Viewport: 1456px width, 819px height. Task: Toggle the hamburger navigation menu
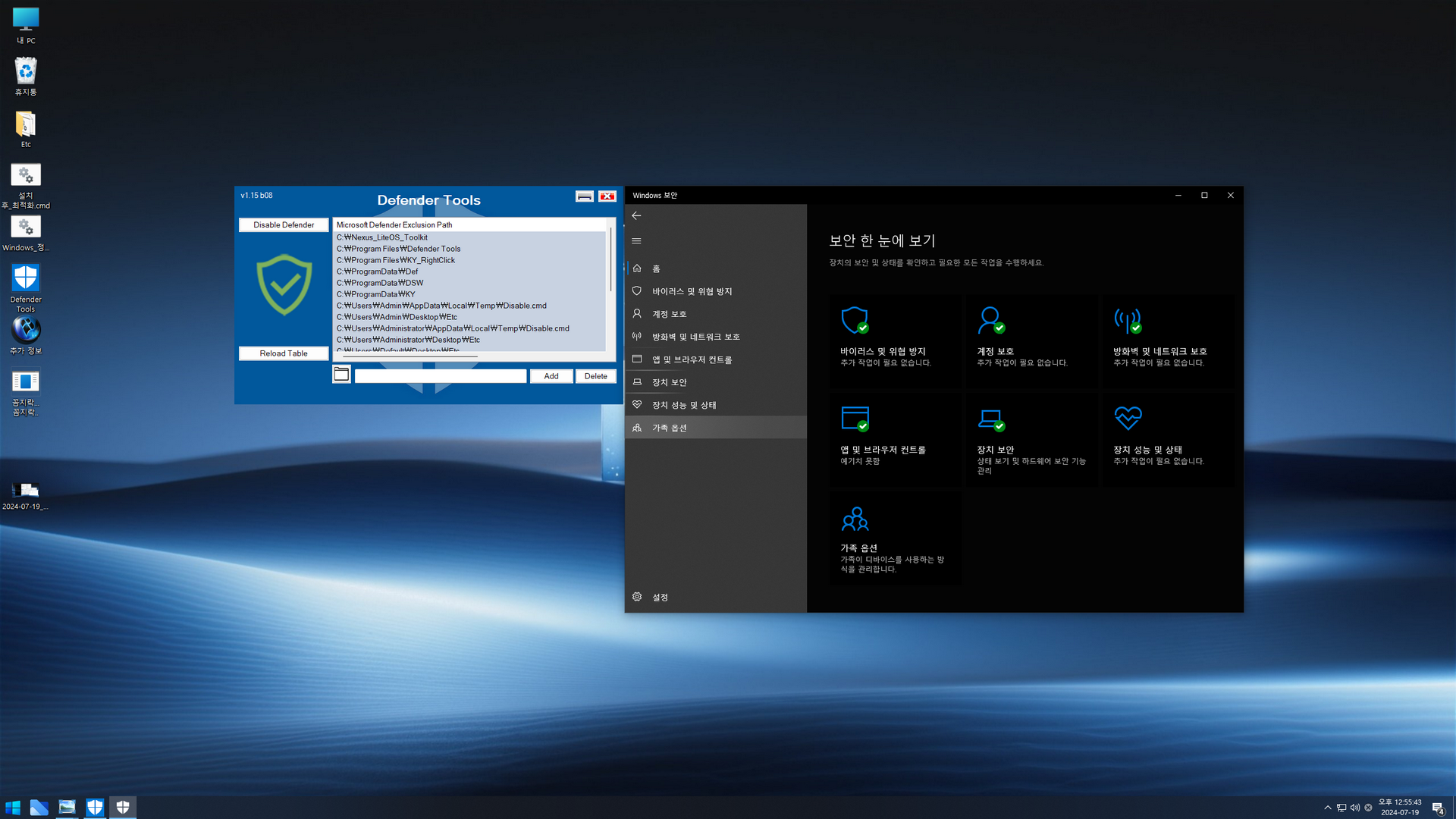636,241
